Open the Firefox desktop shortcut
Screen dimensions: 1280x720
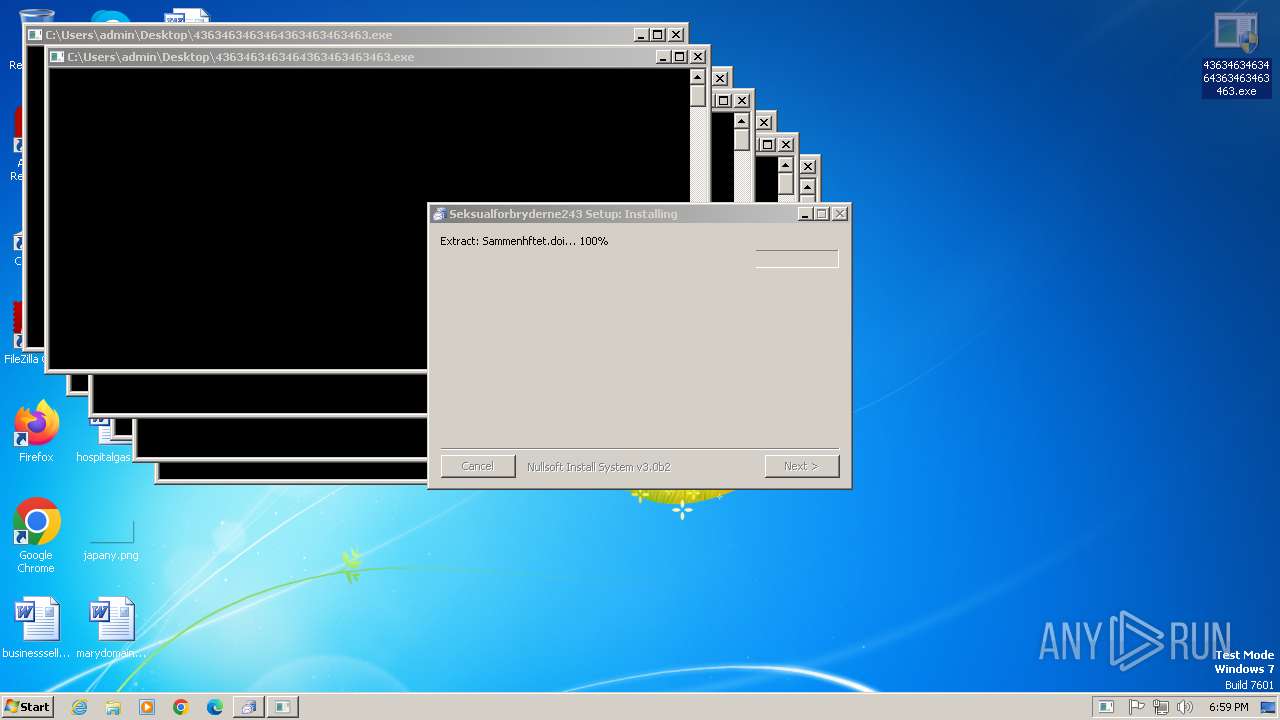tap(36, 432)
